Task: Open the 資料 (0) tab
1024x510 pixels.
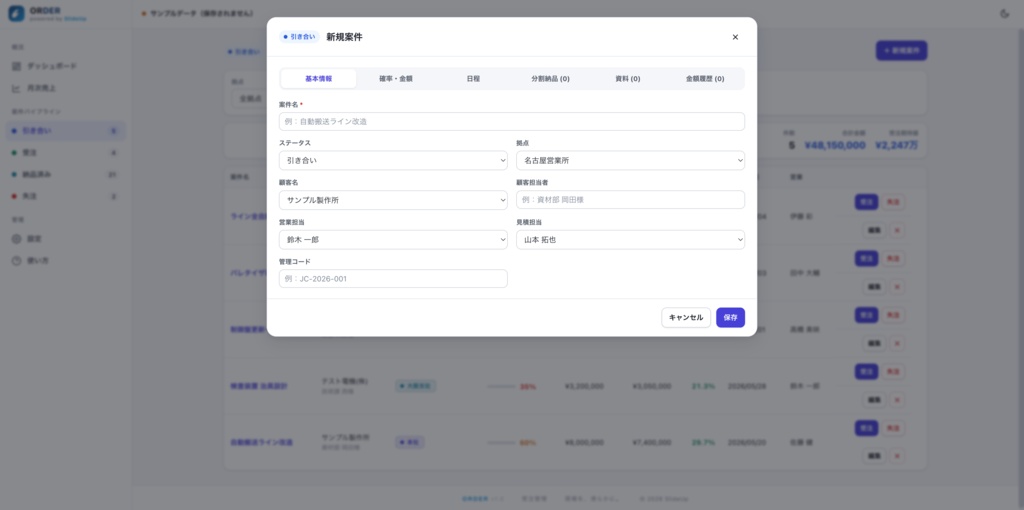Action: pyautogui.click(x=628, y=78)
